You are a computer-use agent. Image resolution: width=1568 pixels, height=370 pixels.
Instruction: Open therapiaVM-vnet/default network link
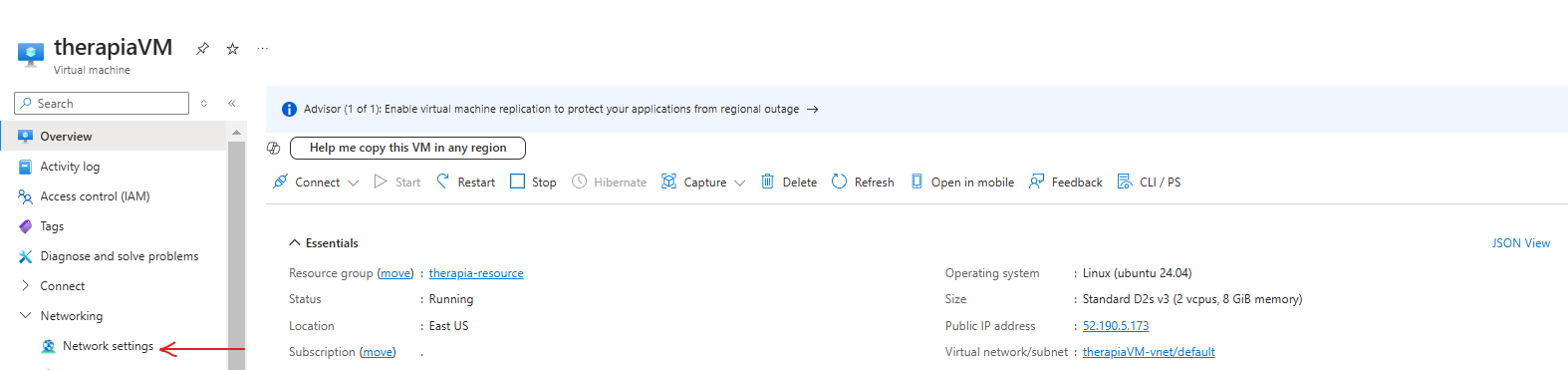point(1149,352)
